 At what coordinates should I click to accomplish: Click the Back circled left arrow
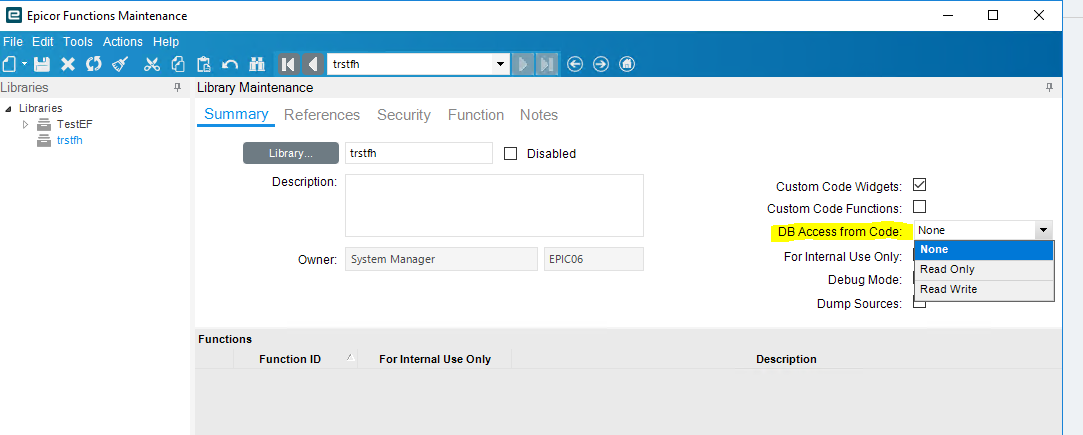(x=575, y=64)
